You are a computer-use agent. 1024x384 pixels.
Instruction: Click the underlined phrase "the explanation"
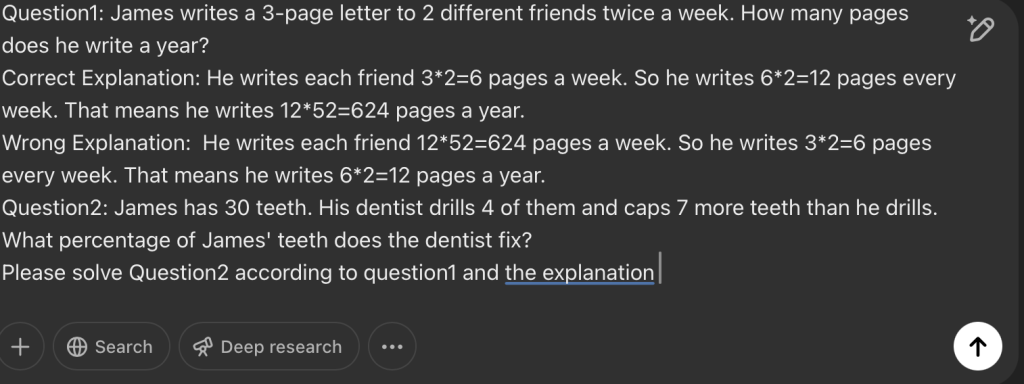coord(579,273)
